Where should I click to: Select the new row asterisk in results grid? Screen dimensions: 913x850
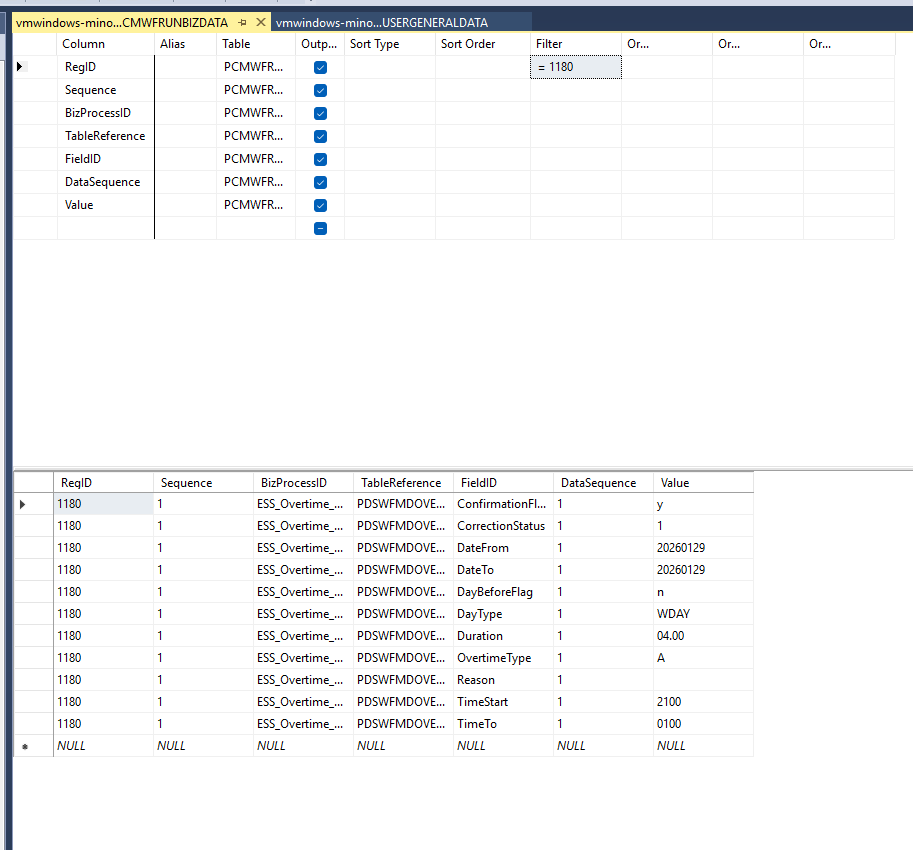[x=23, y=746]
